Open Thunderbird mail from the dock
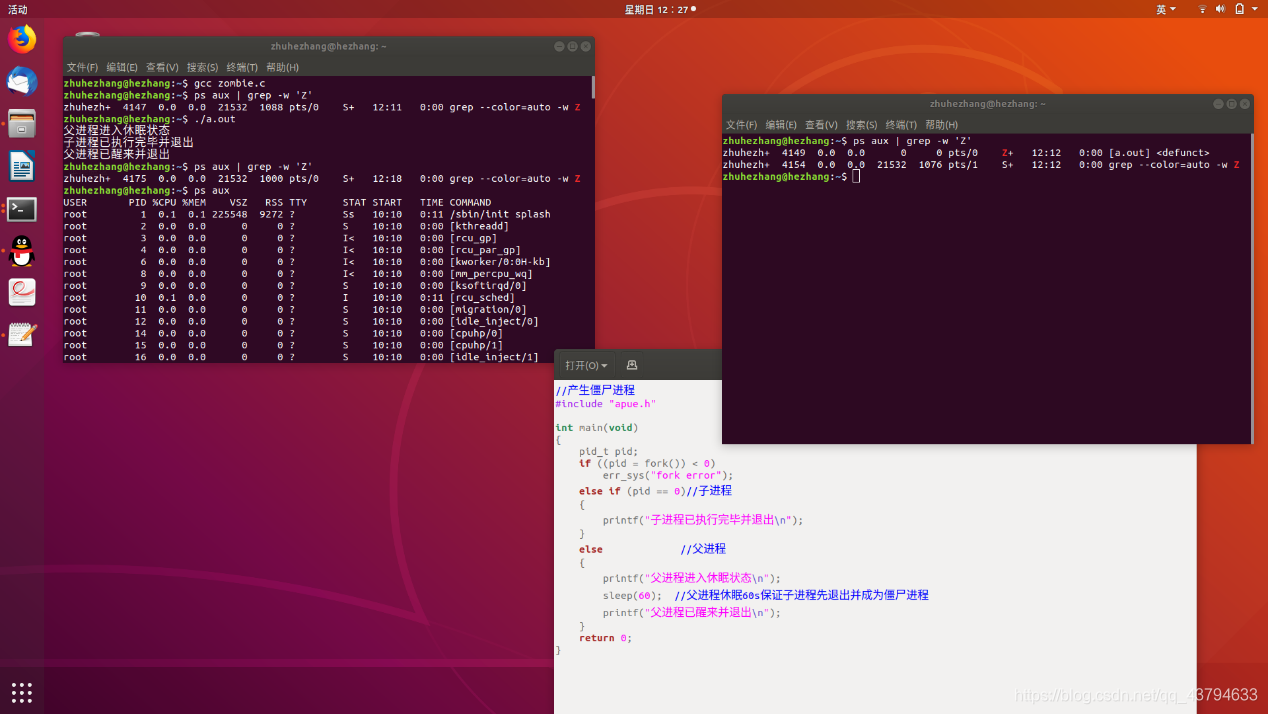The image size is (1268, 714). click(22, 81)
